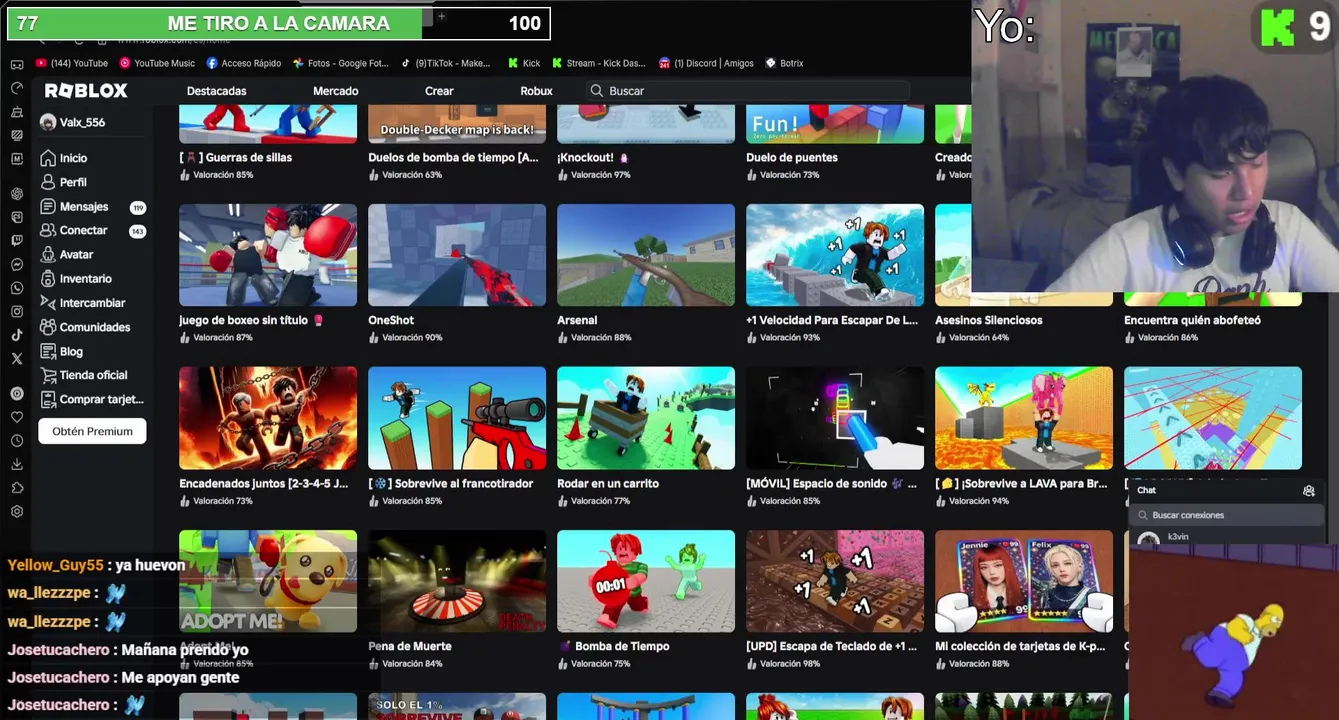This screenshot has width=1339, height=720.
Task: Open Conectar with 143 badge
Action: point(92,231)
